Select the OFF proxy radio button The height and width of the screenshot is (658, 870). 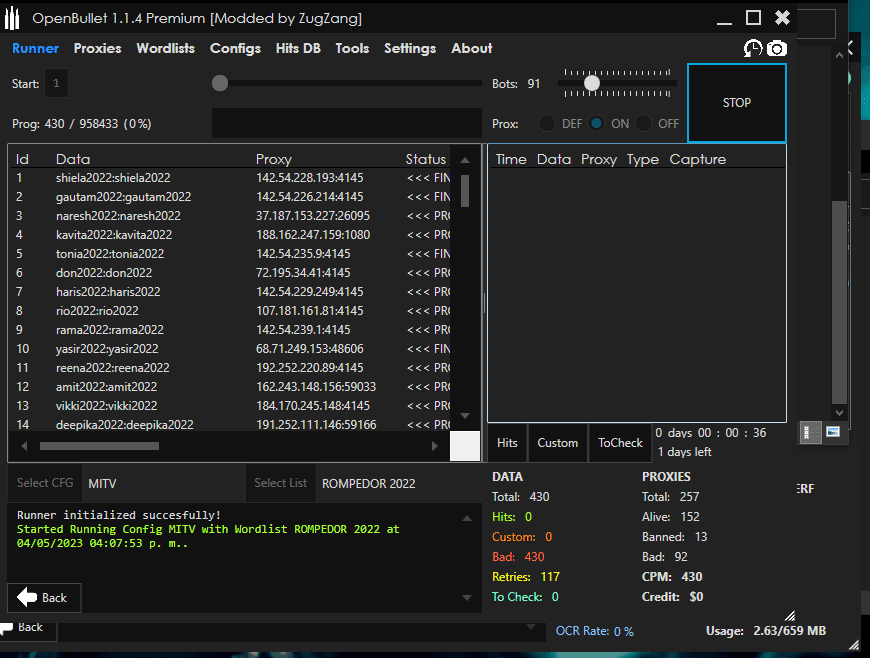coord(644,124)
